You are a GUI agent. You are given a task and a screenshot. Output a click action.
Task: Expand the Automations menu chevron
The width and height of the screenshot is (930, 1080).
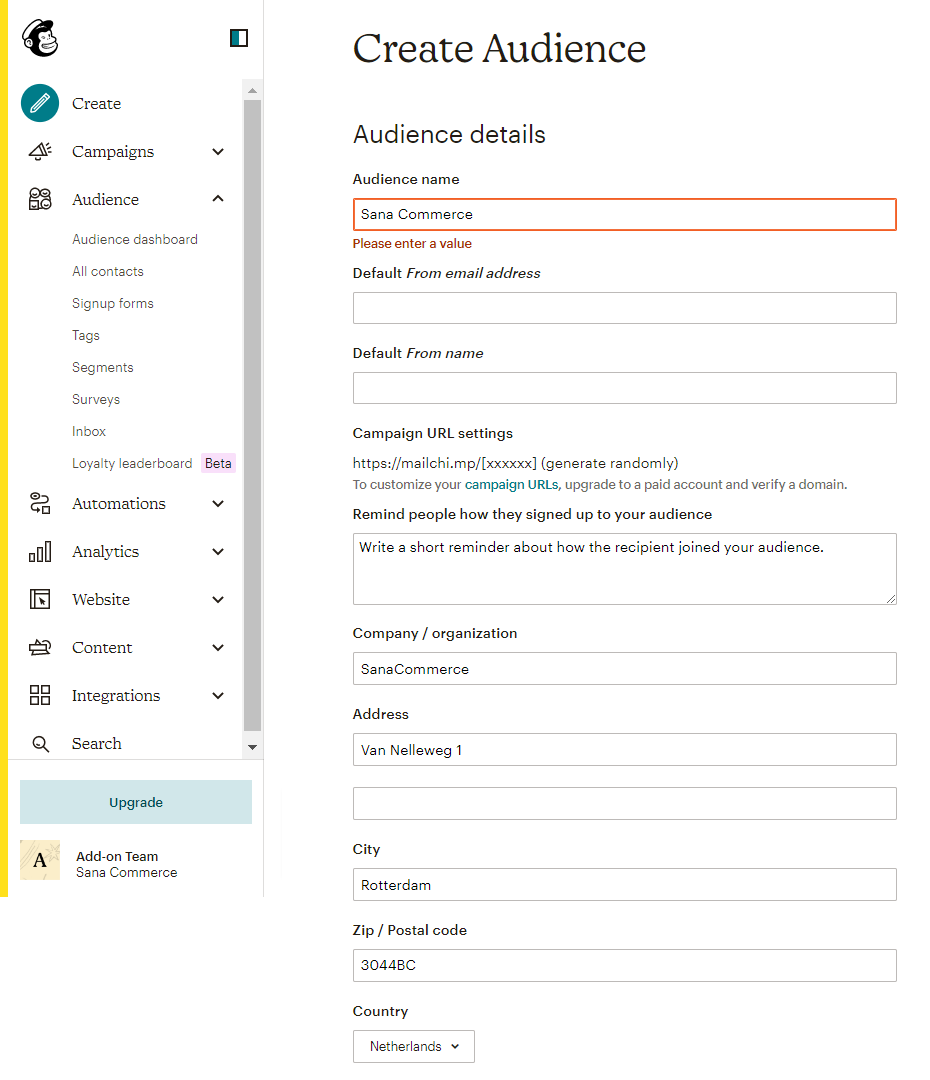click(x=218, y=503)
